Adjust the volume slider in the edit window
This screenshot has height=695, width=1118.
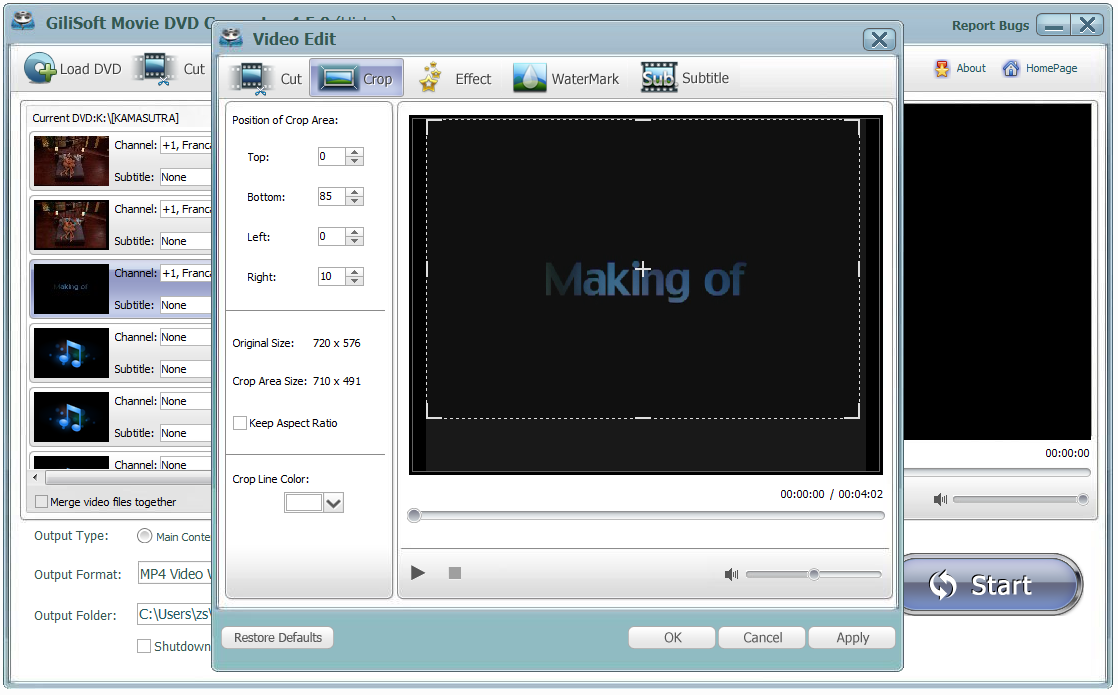click(x=815, y=573)
